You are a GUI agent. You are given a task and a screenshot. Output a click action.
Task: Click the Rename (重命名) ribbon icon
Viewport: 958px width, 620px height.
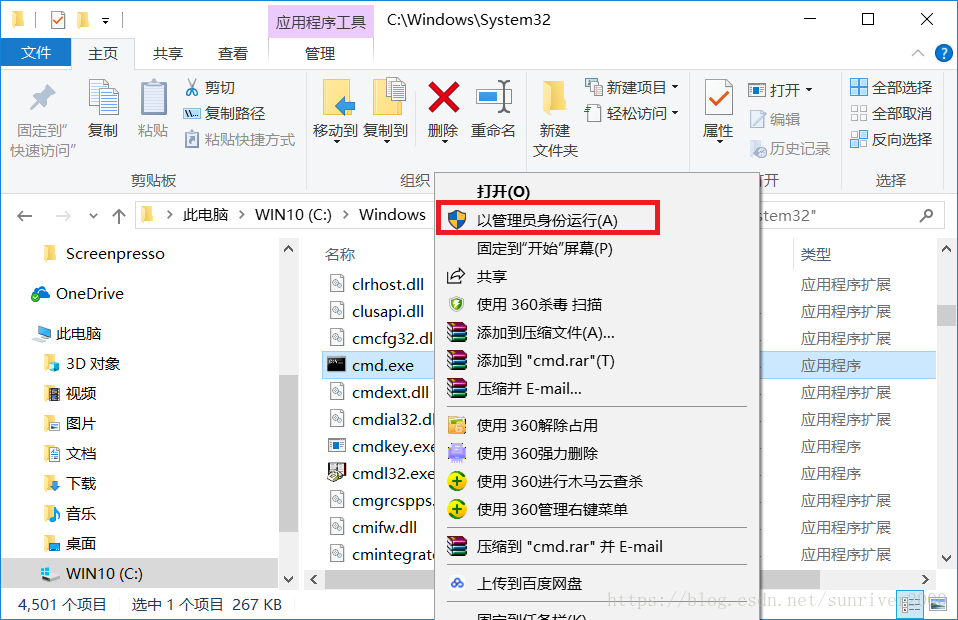point(493,98)
